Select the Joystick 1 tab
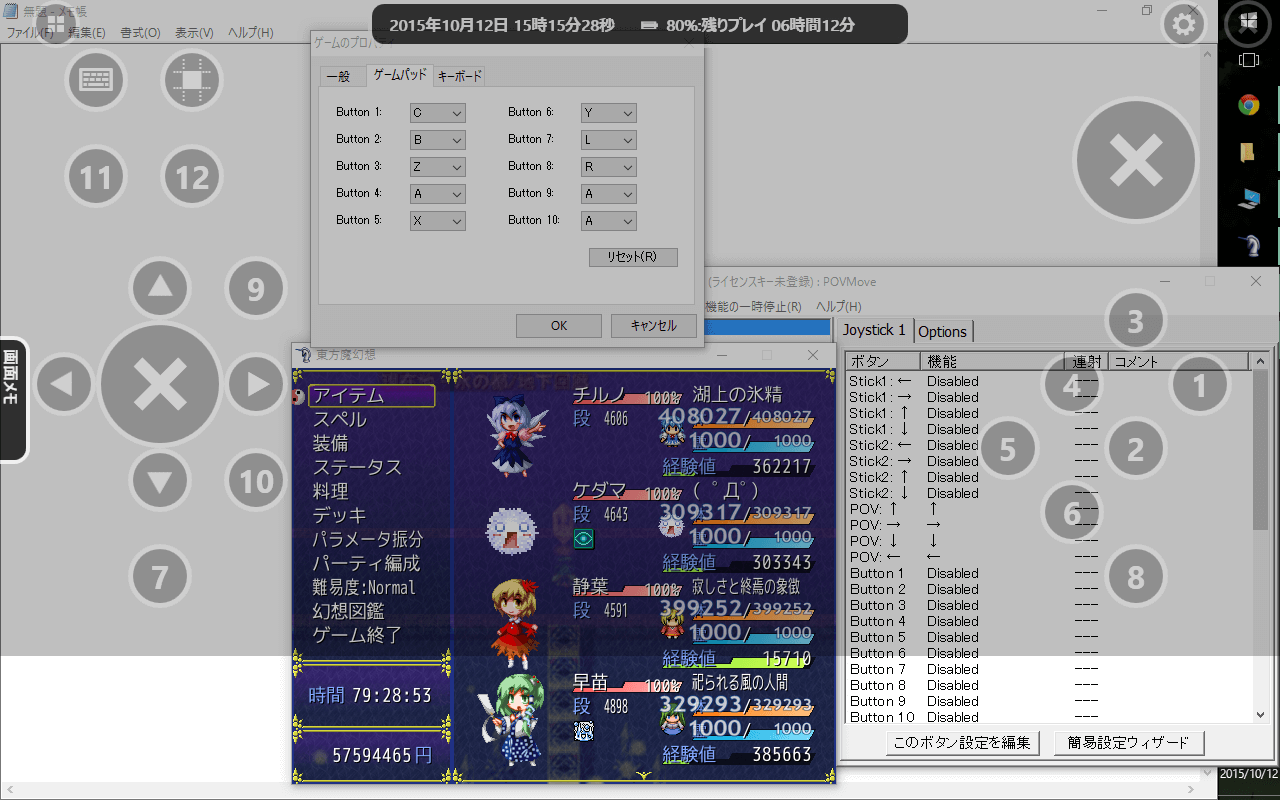The image size is (1280, 800). tap(875, 330)
